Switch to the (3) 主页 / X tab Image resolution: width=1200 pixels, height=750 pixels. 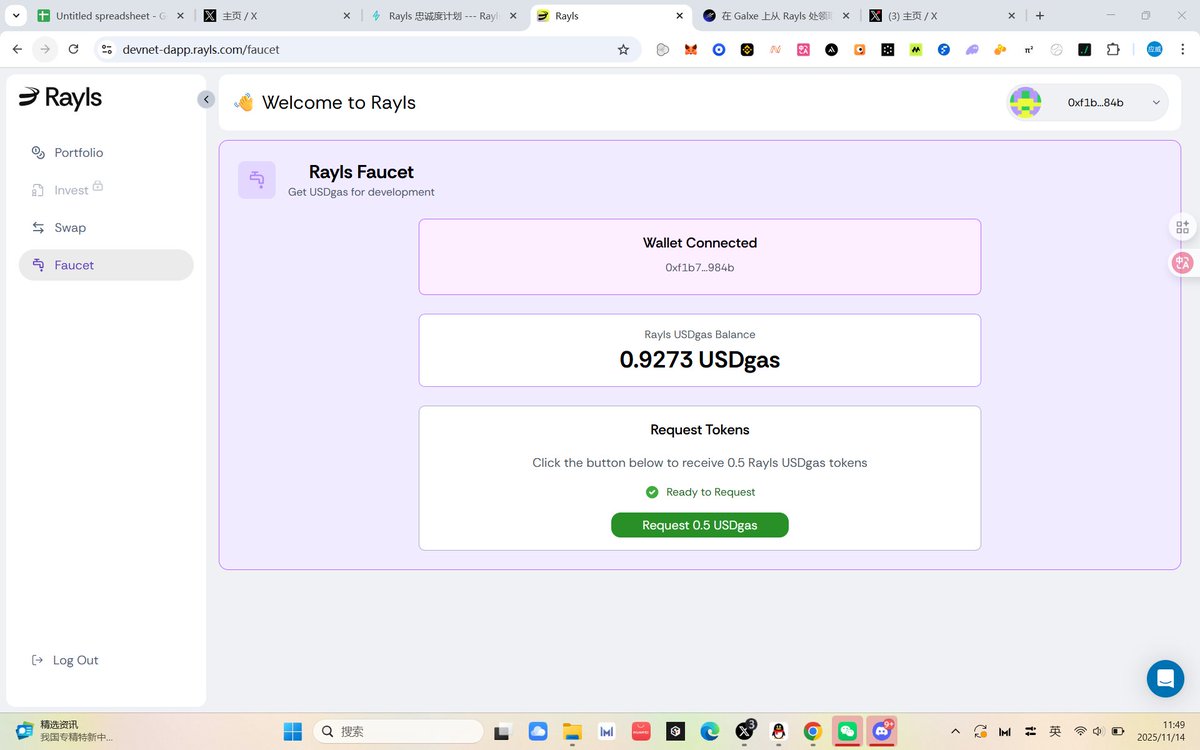coord(942,16)
